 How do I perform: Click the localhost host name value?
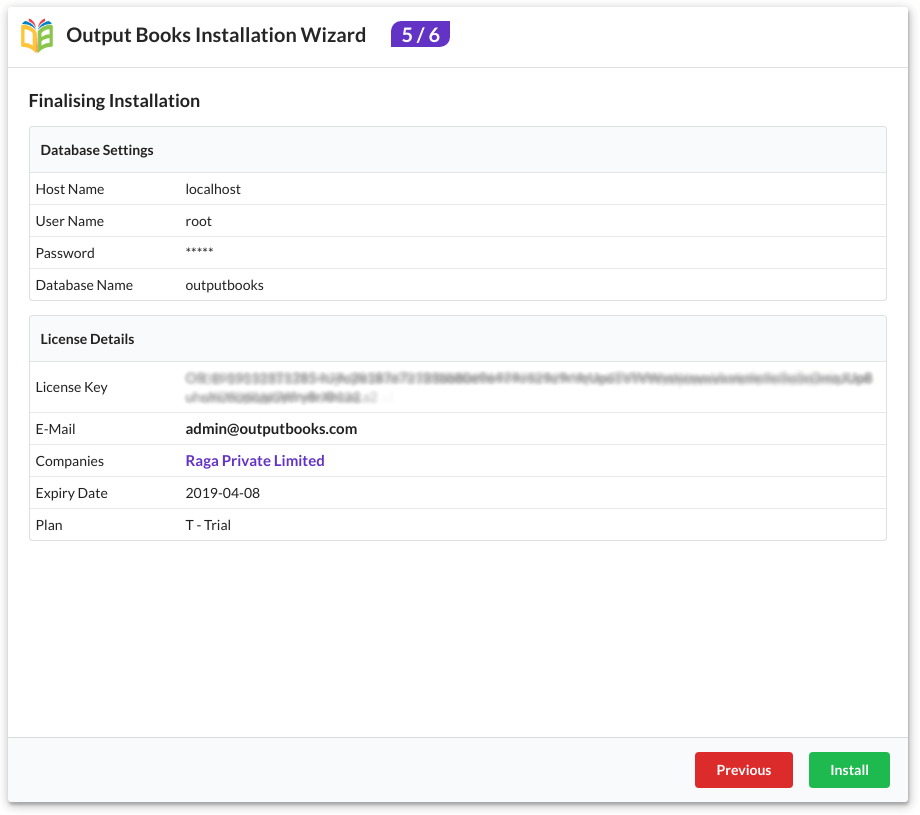pyautogui.click(x=213, y=189)
